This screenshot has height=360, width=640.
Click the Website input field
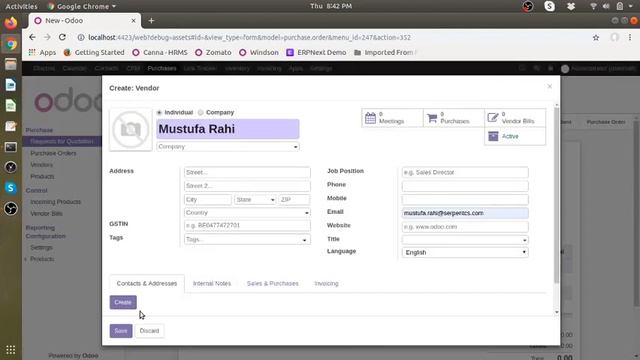click(x=465, y=227)
